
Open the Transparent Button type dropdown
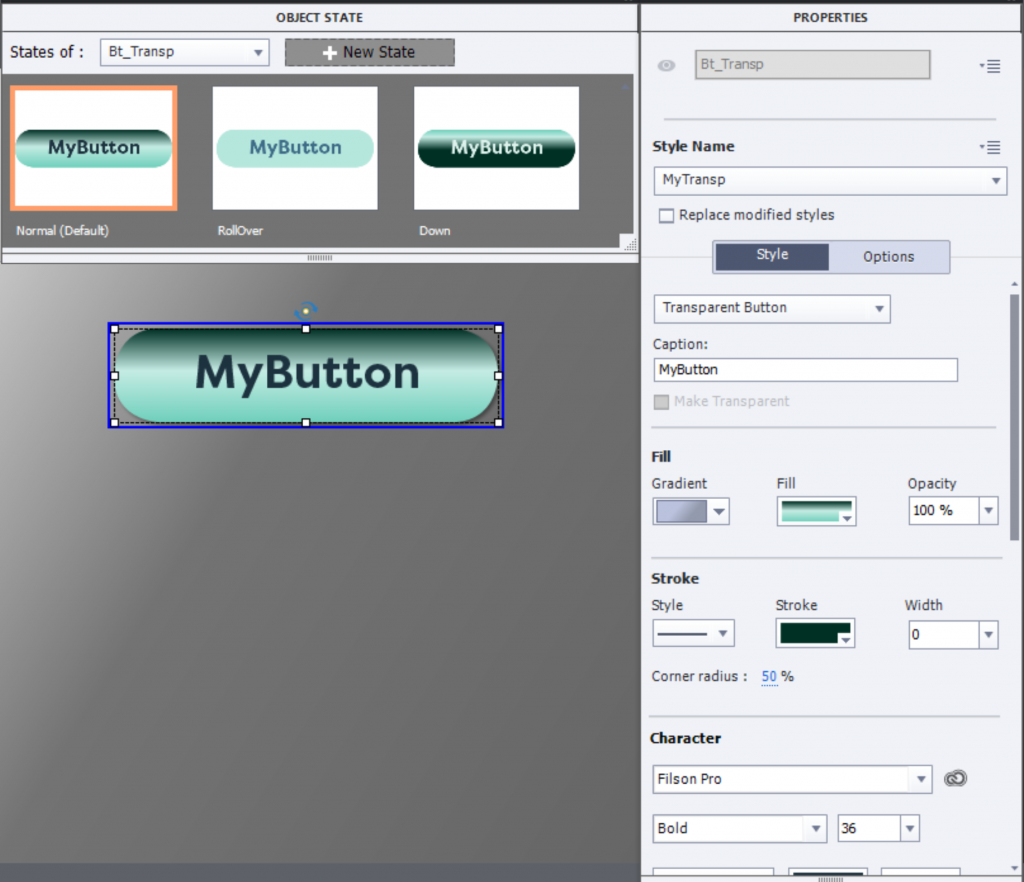coord(771,308)
